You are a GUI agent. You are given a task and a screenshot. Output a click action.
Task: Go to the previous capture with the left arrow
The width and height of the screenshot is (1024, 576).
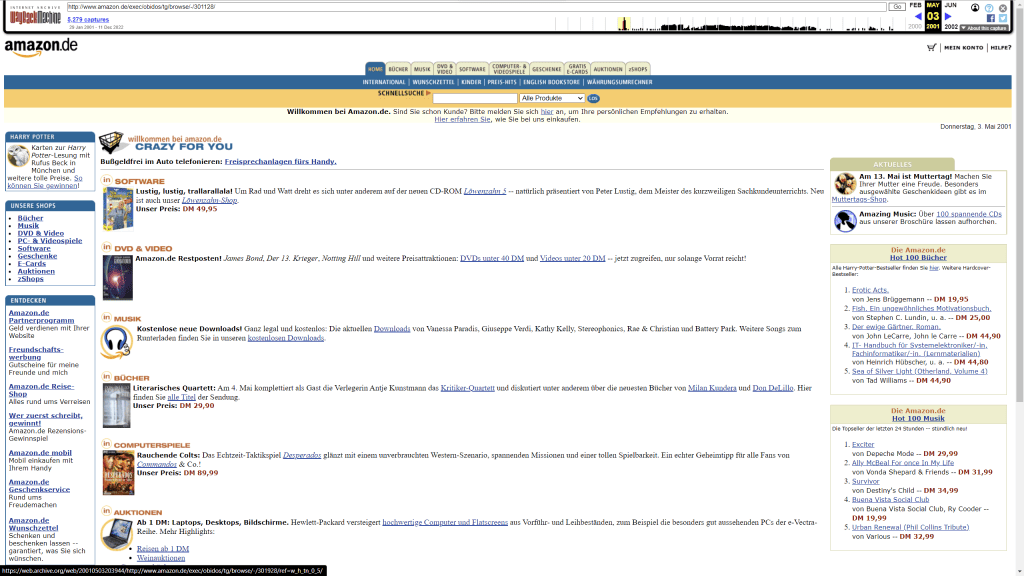click(918, 16)
